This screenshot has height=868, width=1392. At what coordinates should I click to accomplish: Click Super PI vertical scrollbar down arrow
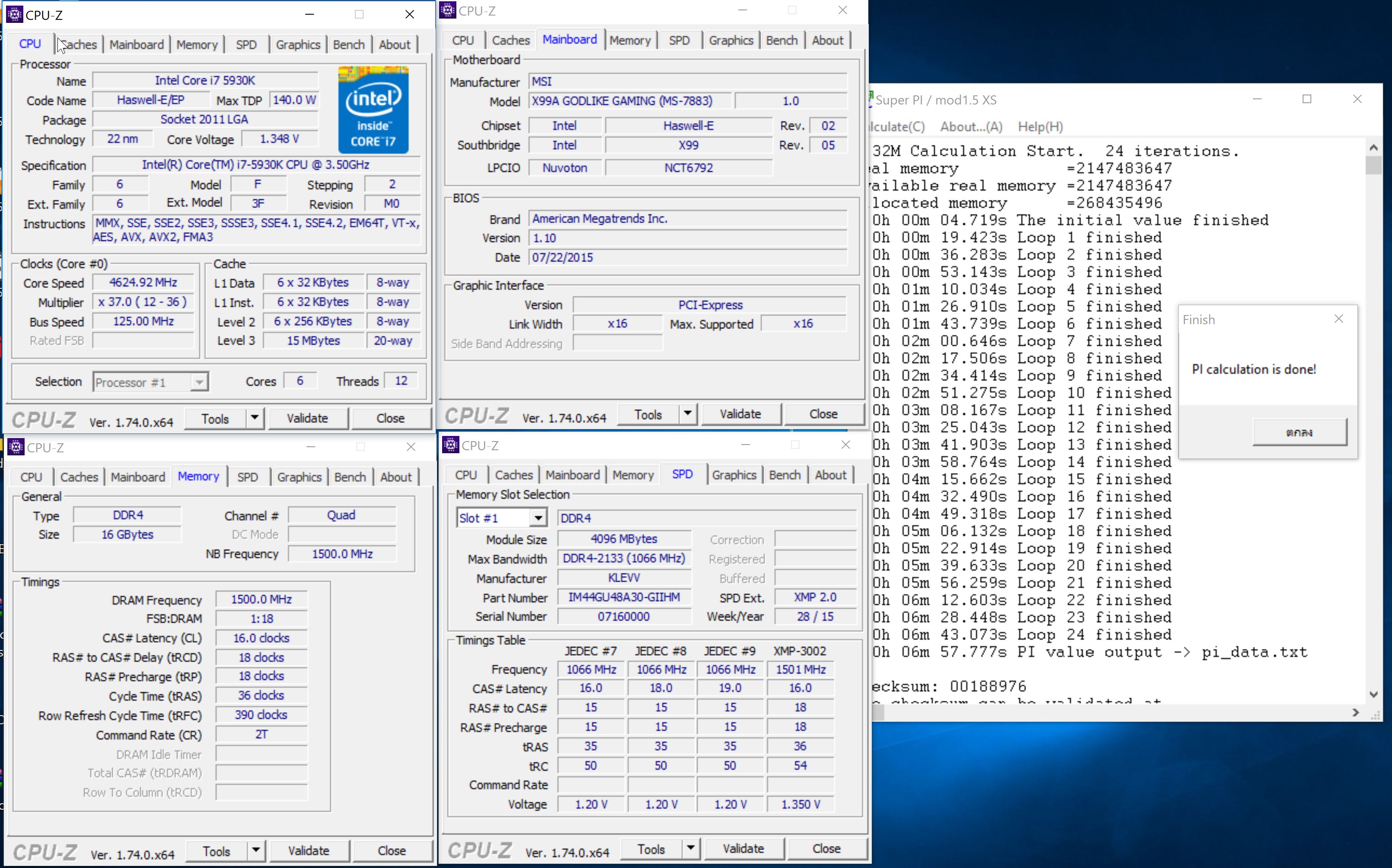[x=1373, y=694]
